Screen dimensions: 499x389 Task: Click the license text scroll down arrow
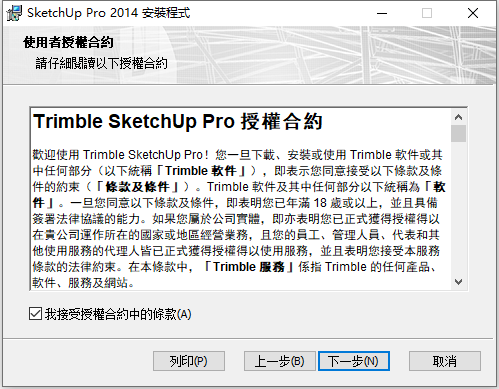(x=459, y=282)
